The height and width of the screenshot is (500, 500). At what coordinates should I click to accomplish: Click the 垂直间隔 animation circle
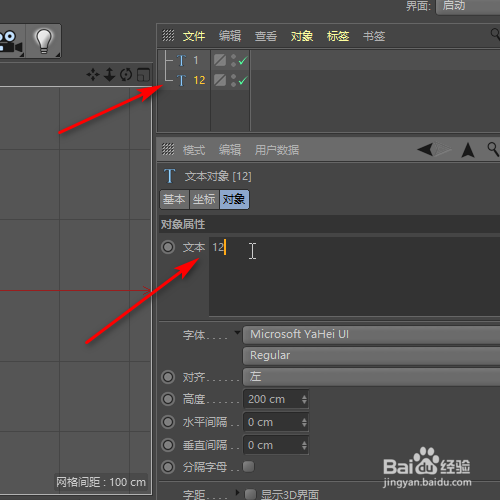(x=168, y=445)
